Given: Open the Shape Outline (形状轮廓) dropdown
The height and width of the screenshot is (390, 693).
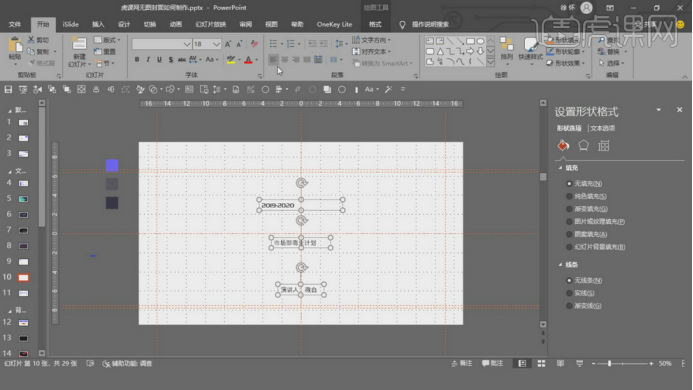Looking at the screenshot, I should pos(566,52).
